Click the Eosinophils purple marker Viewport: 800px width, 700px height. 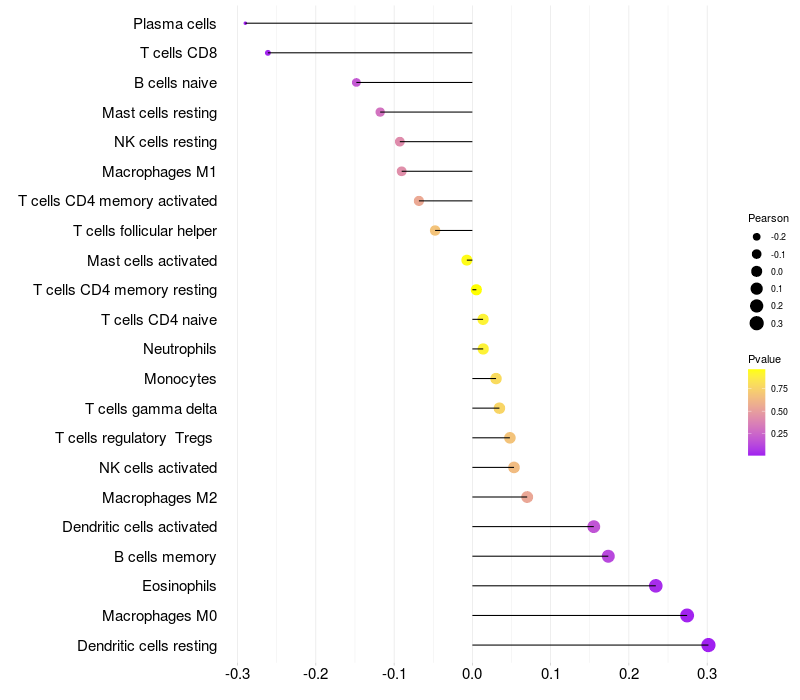click(656, 586)
